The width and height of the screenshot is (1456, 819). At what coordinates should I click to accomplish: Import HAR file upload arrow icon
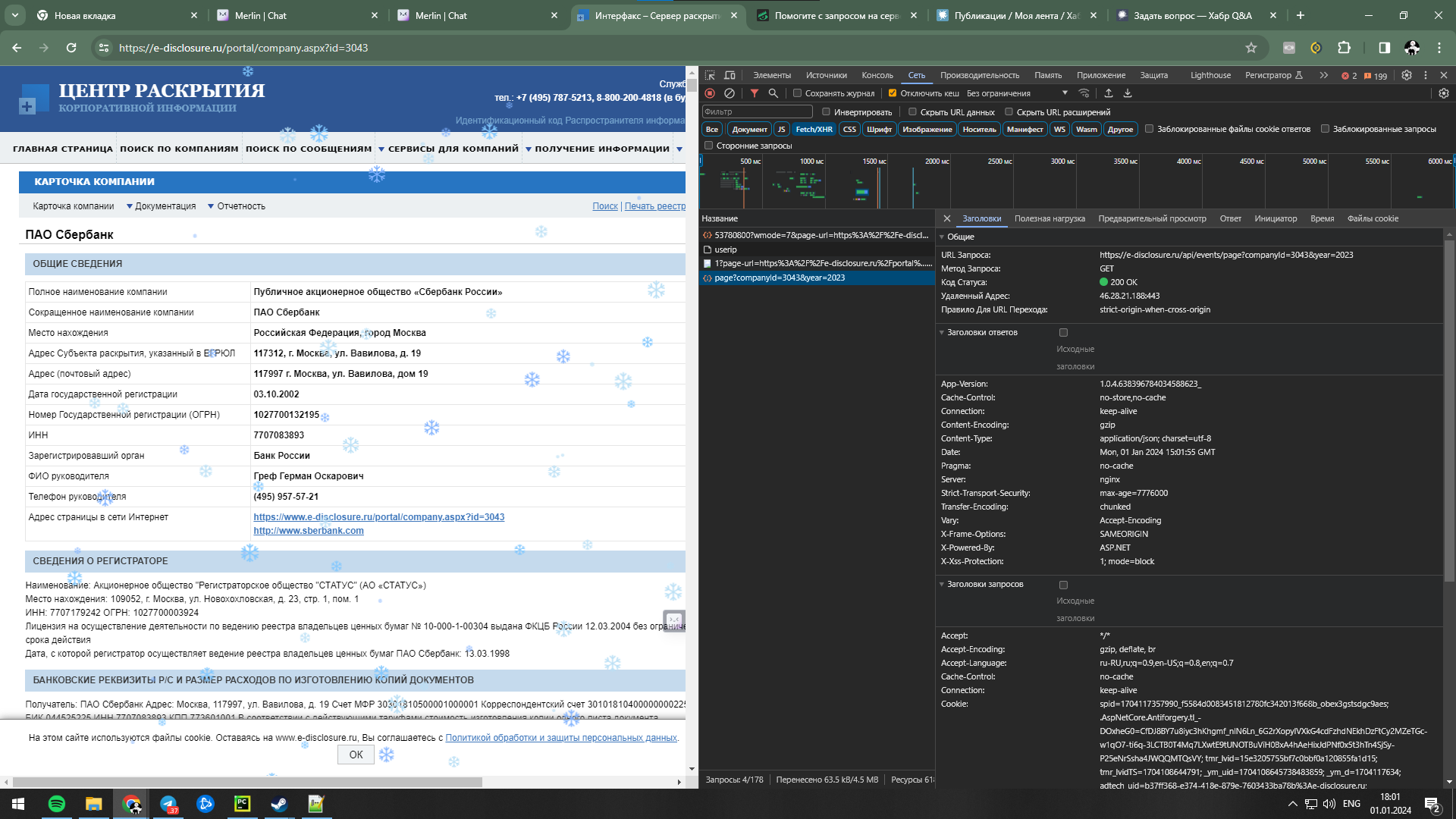pos(1109,93)
